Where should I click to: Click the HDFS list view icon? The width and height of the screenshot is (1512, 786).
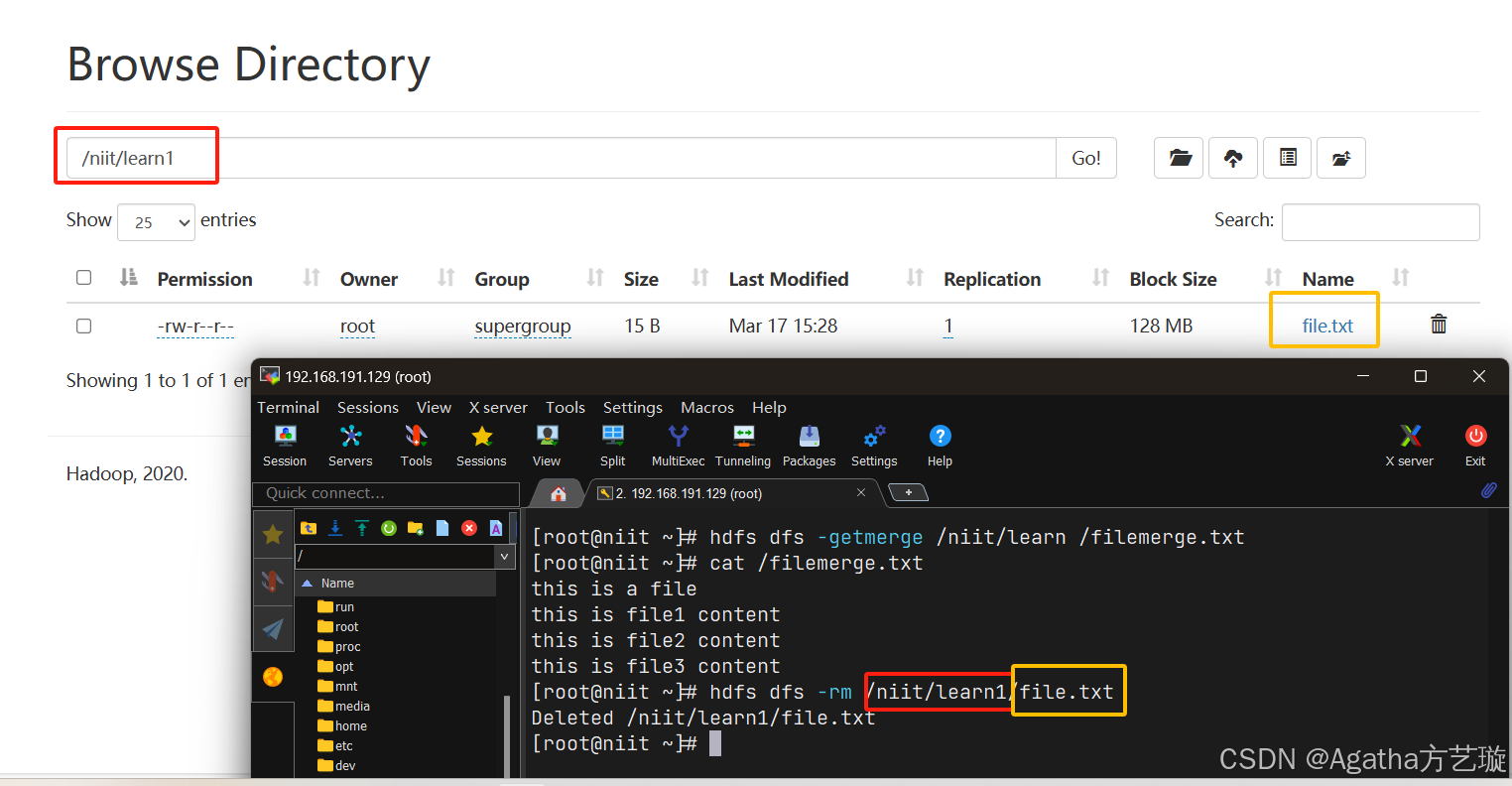[1288, 158]
